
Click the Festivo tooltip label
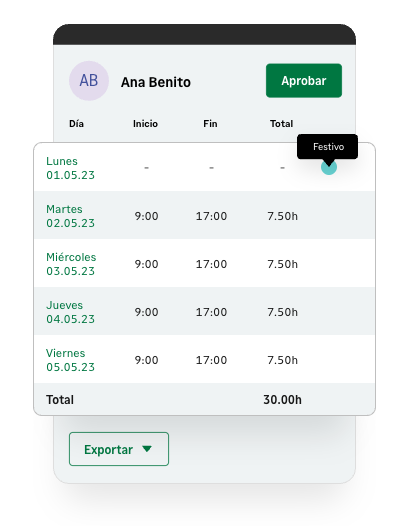[327, 147]
